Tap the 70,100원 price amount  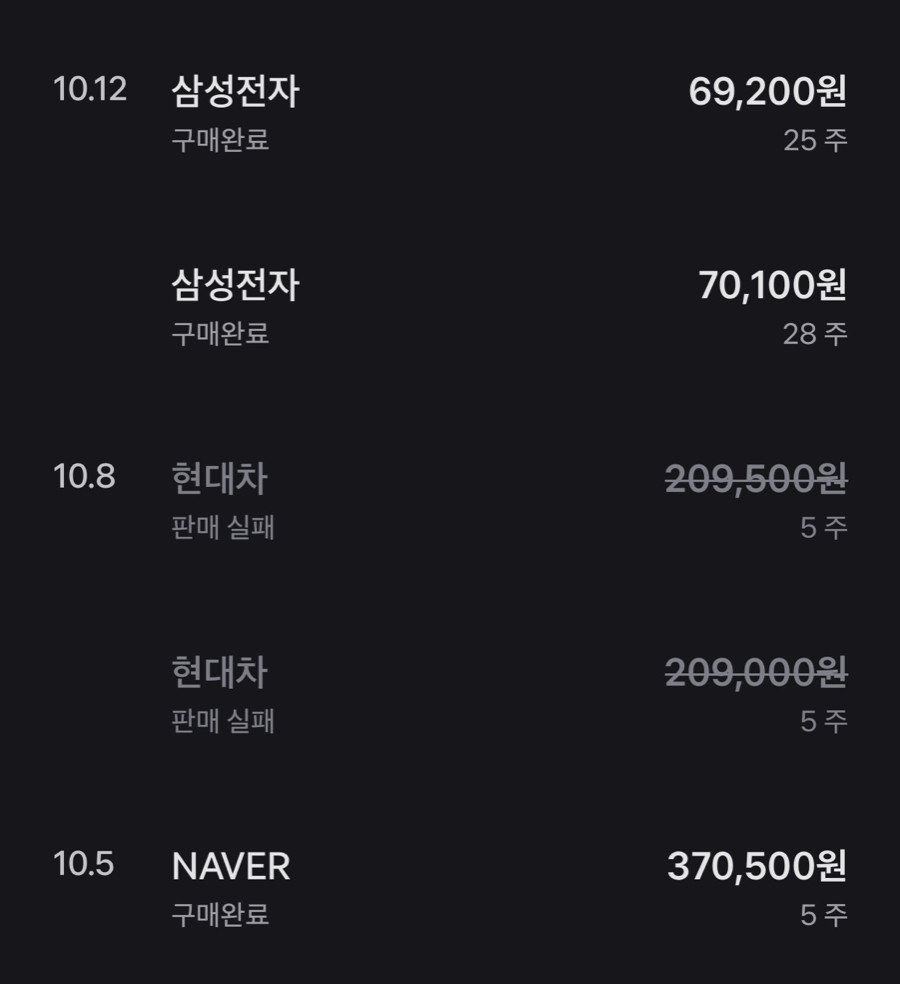pyautogui.click(x=773, y=286)
